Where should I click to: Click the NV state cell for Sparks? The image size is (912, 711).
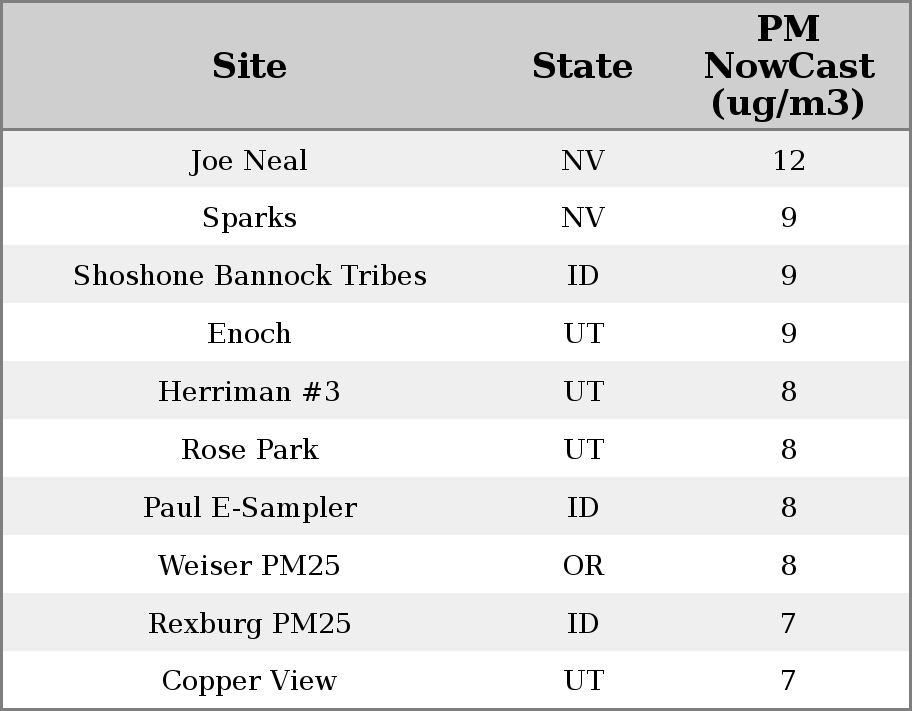582,218
